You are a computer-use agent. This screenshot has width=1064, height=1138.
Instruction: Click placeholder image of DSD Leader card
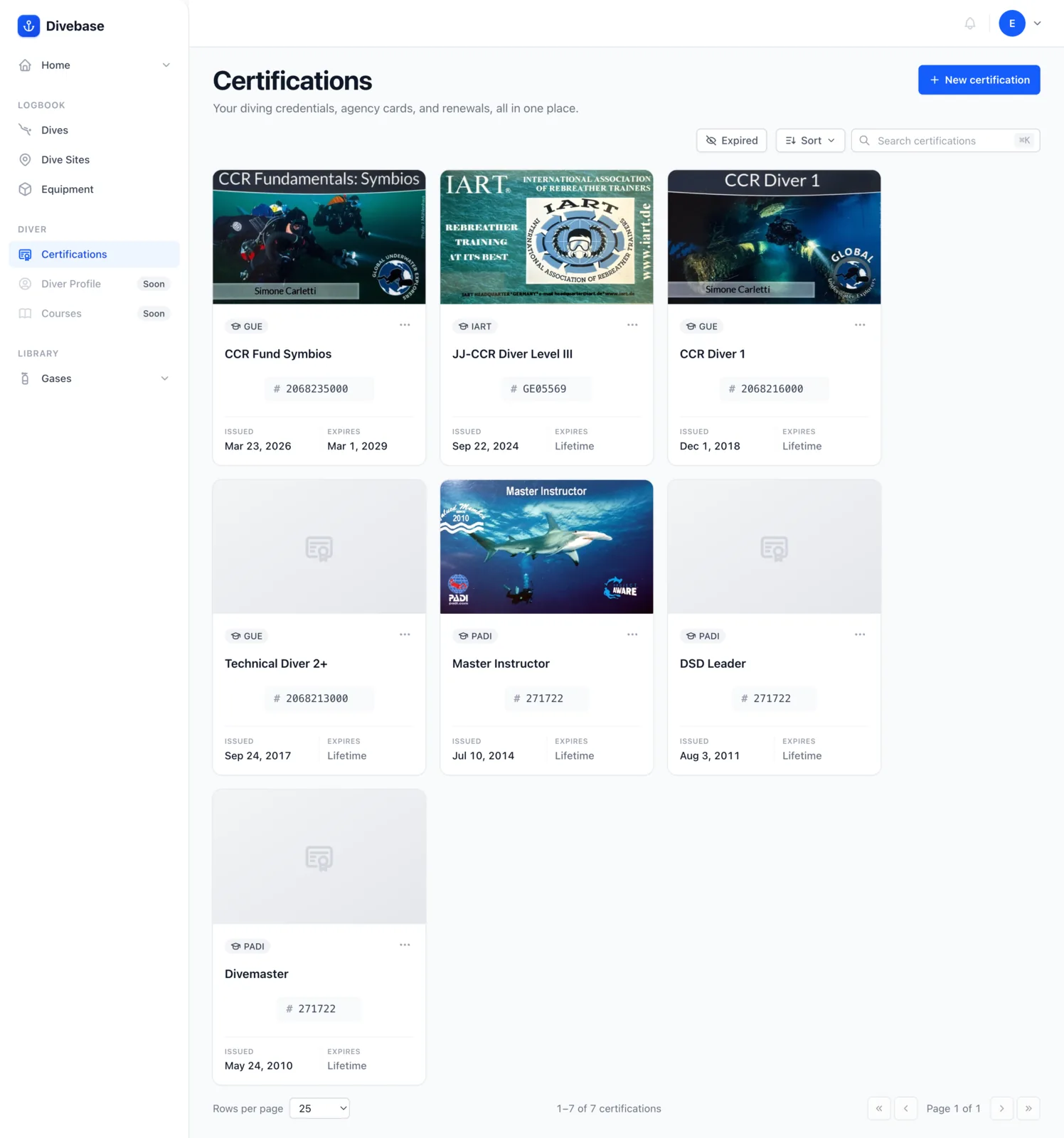tap(774, 546)
